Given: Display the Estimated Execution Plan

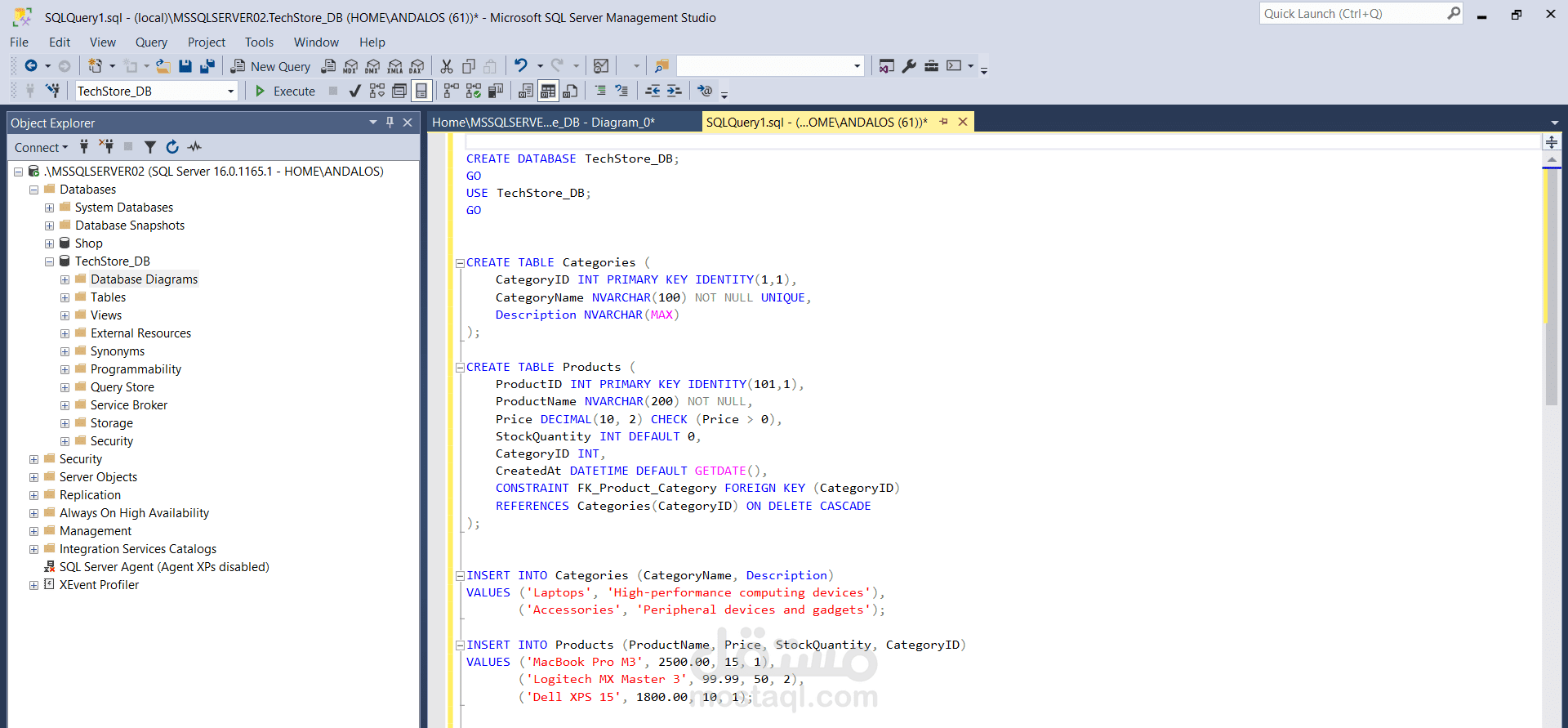Looking at the screenshot, I should [376, 91].
